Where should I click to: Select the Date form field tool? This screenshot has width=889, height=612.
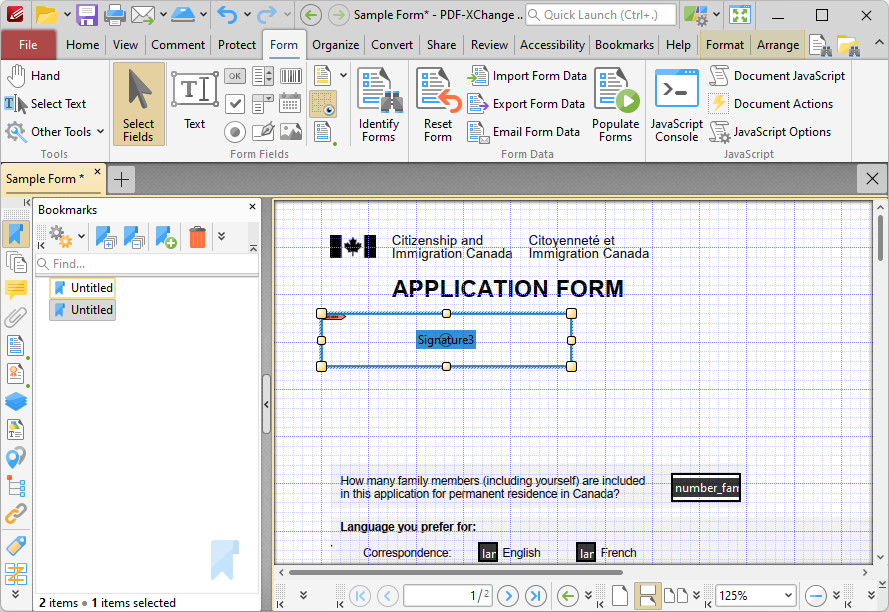(290, 103)
